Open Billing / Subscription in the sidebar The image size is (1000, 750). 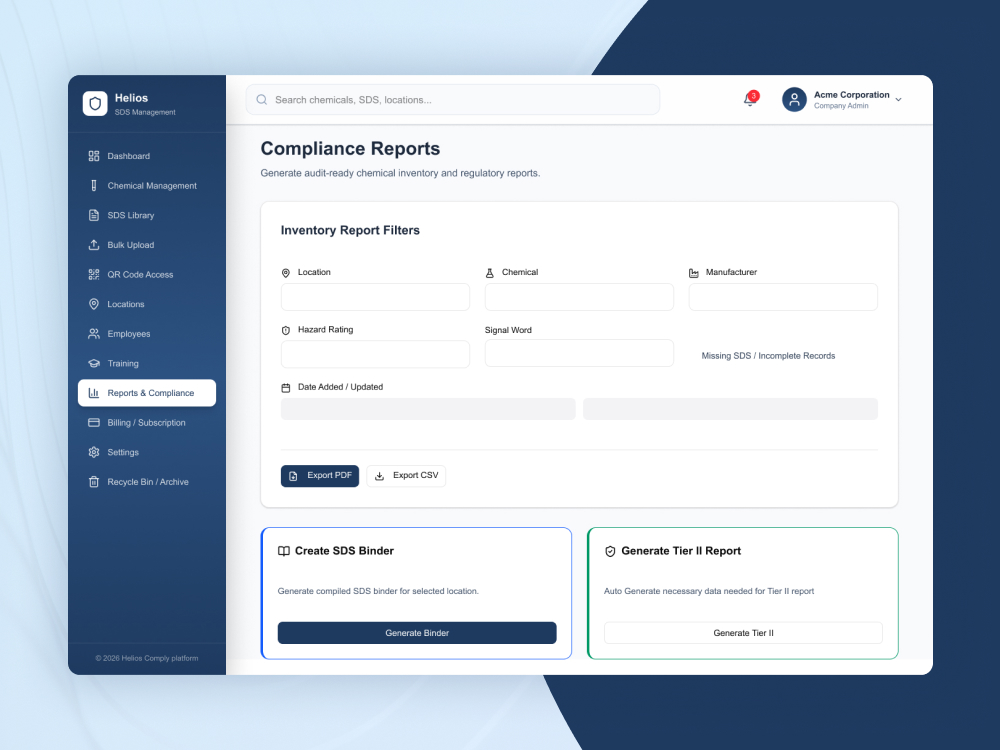click(147, 423)
